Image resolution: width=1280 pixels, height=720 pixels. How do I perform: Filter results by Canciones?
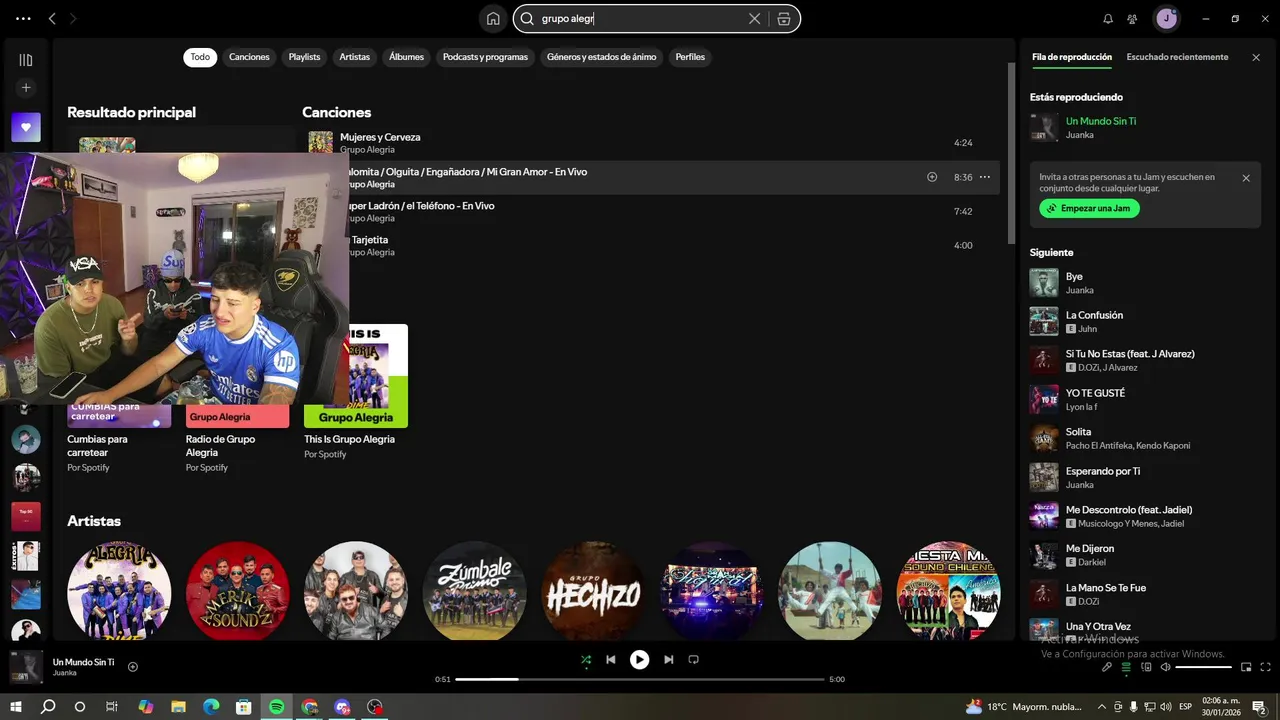coord(249,57)
